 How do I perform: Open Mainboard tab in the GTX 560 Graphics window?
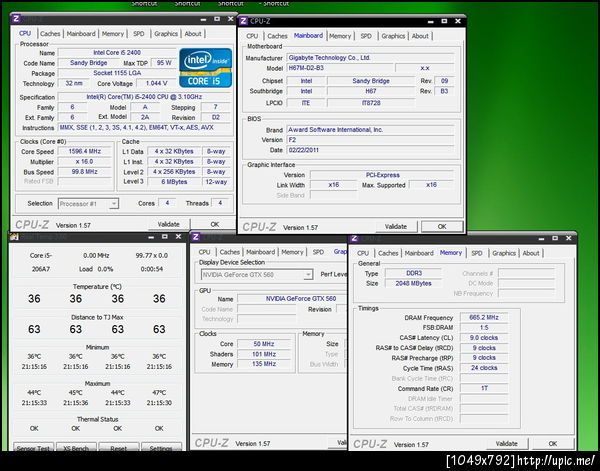[x=260, y=252]
